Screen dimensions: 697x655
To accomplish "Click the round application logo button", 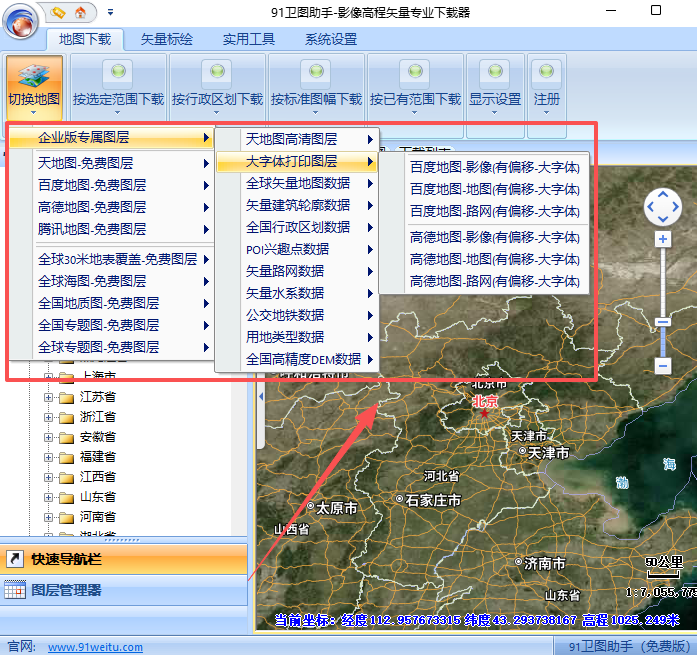I will [x=20, y=20].
